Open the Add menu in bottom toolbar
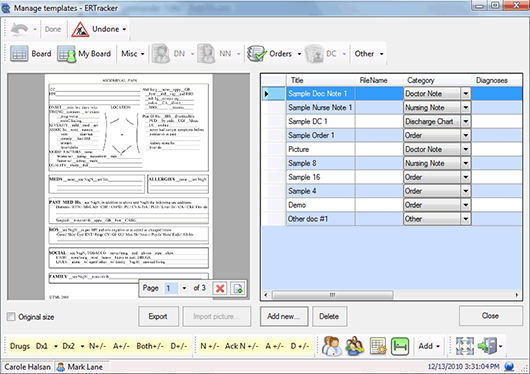Image resolution: width=530 pixels, height=374 pixels. (429, 346)
